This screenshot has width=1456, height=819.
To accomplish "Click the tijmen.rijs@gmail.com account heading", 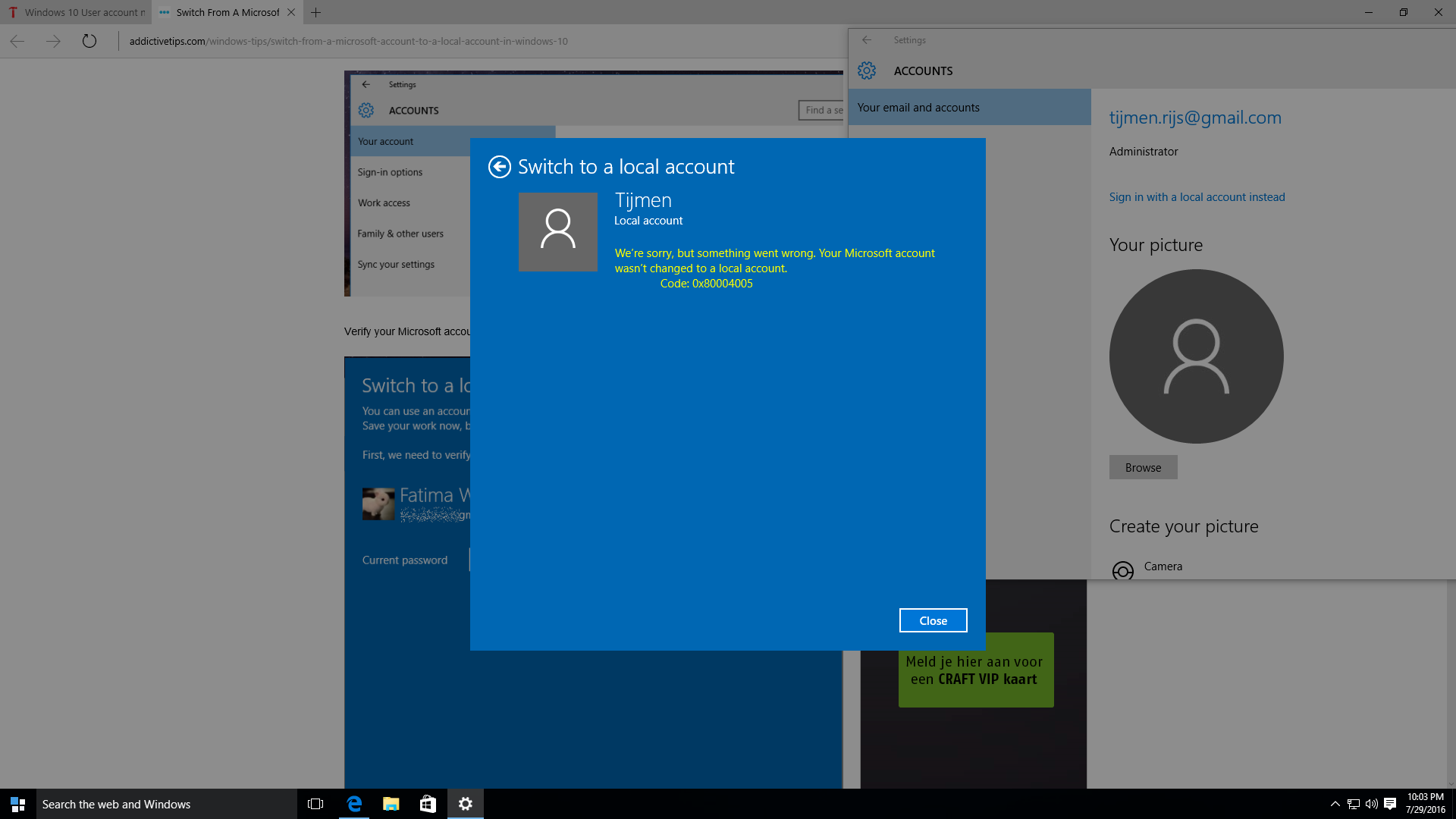I will [1195, 118].
